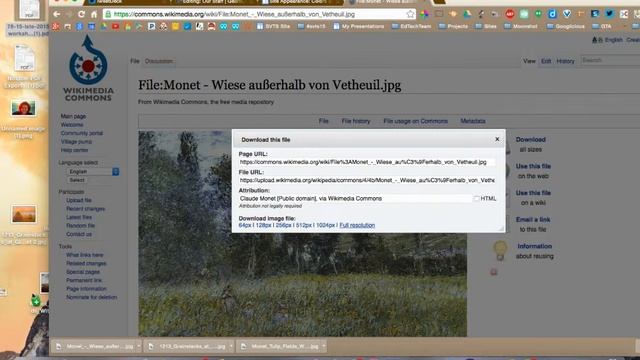This screenshot has height=360, width=640.
Task: Click the Attribution text field
Action: [355, 198]
